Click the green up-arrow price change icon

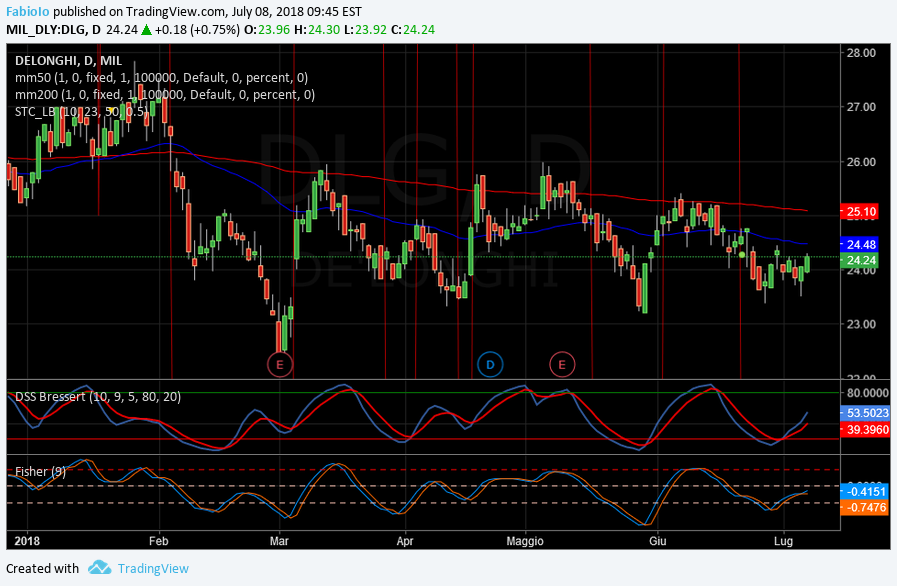click(x=146, y=30)
